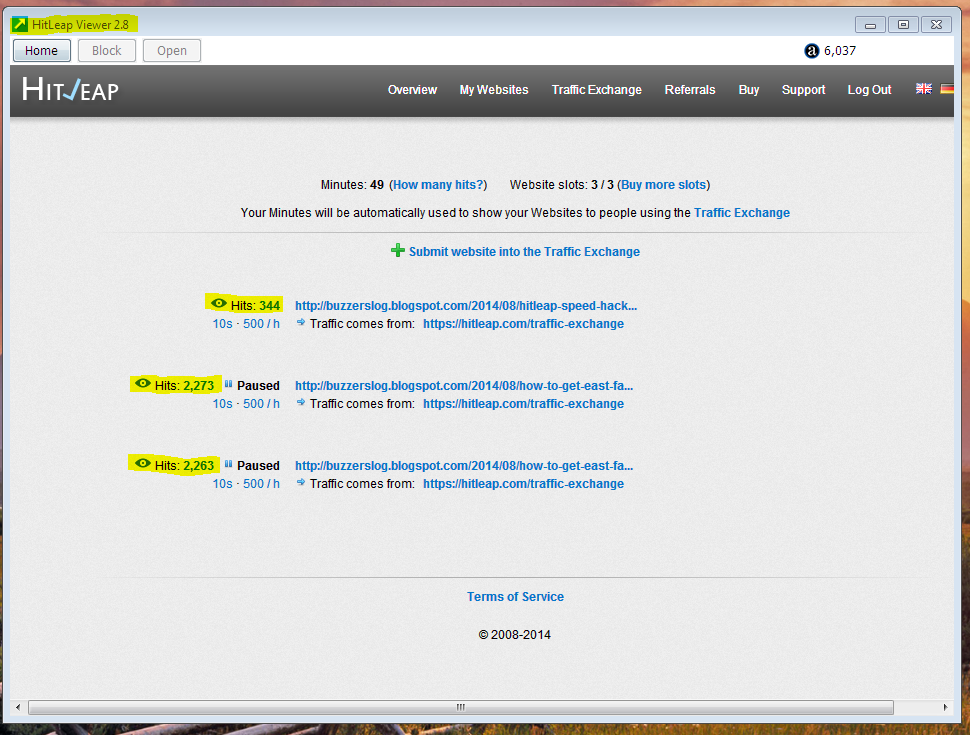Click '10s · 500 / h' under Hits: 2,263
This screenshot has height=735, width=970.
coord(246,483)
